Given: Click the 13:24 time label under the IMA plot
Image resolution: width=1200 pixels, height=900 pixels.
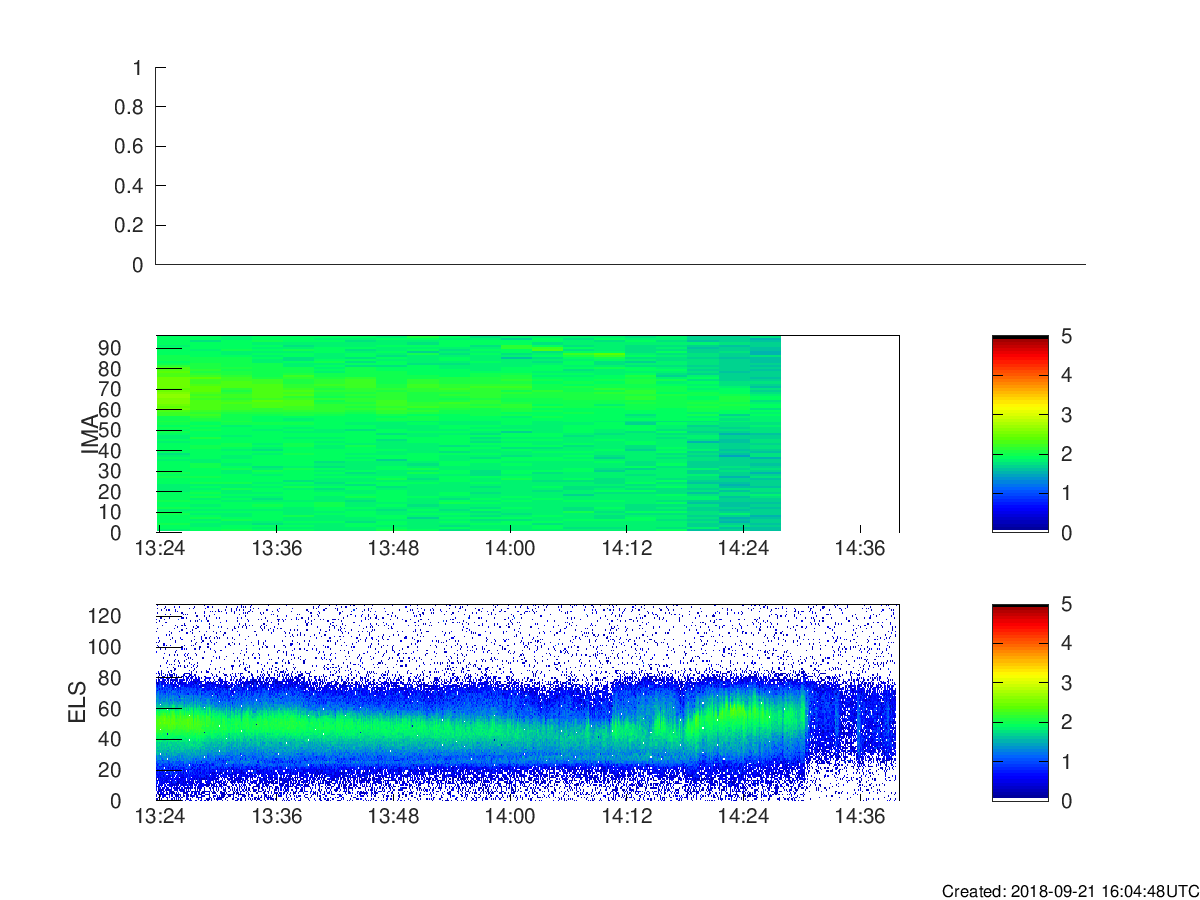Looking at the screenshot, I should coord(159,548).
